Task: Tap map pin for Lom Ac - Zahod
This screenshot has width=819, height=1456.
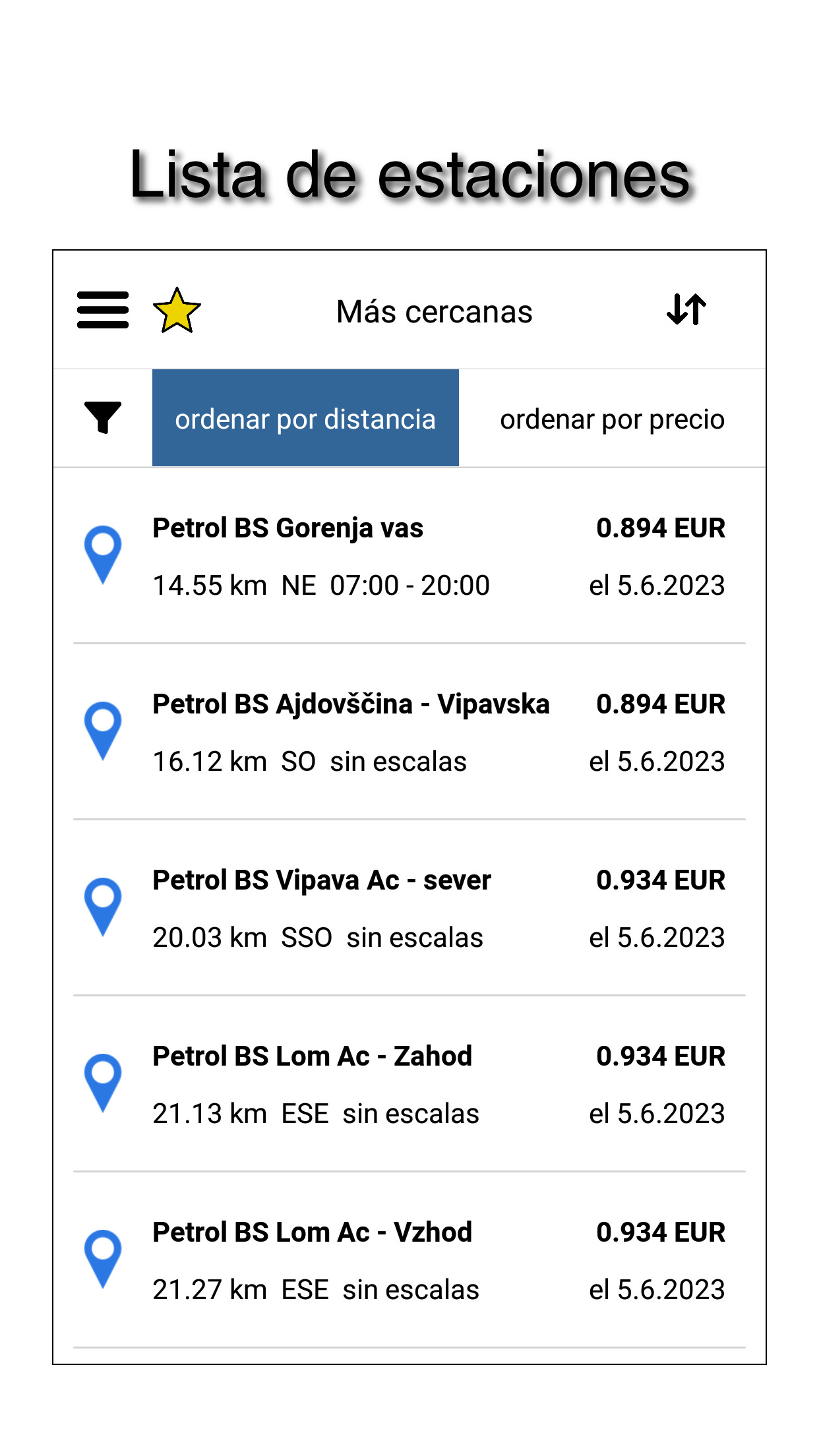Action: [x=103, y=1081]
